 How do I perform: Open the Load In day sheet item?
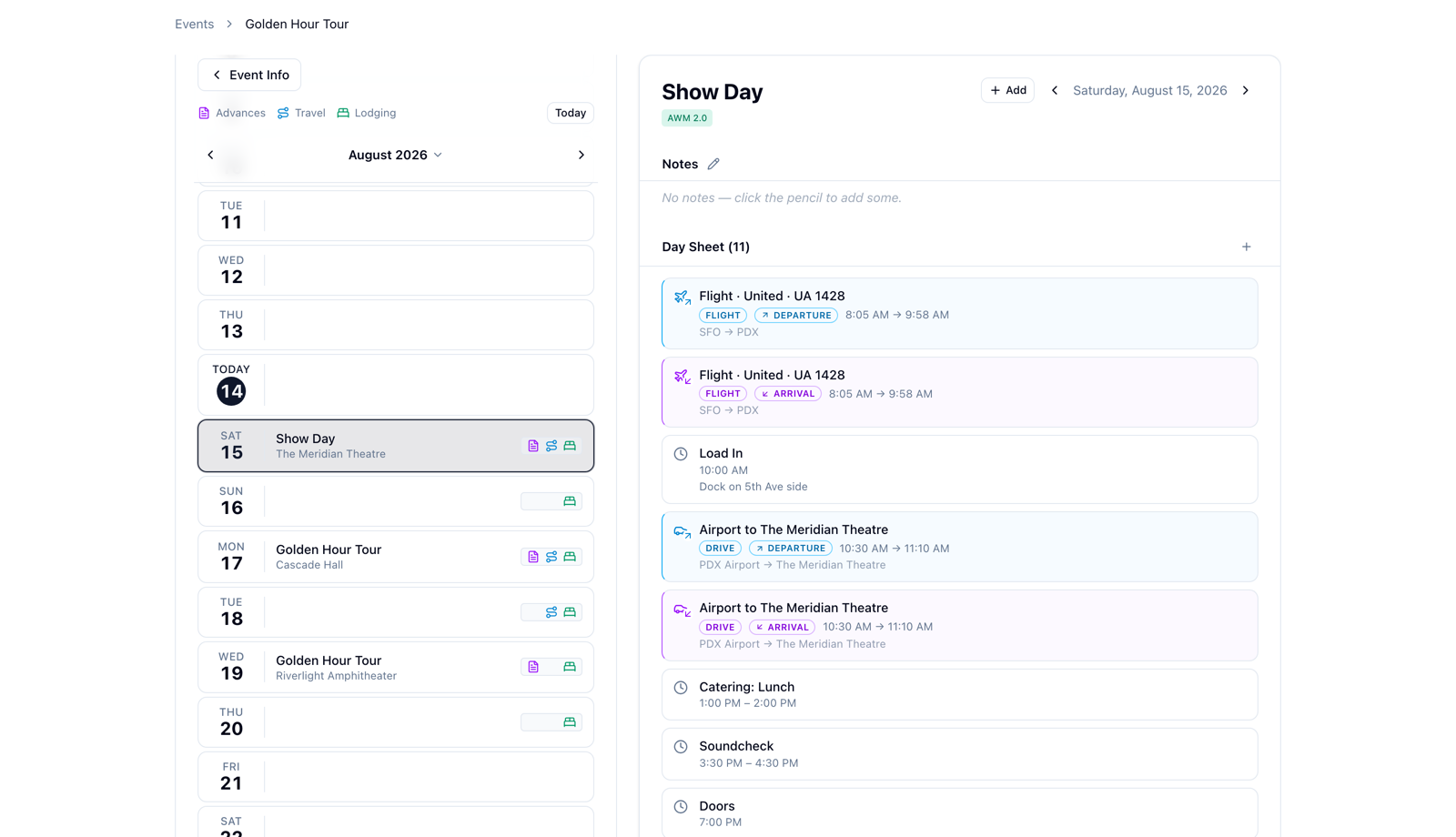(960, 469)
